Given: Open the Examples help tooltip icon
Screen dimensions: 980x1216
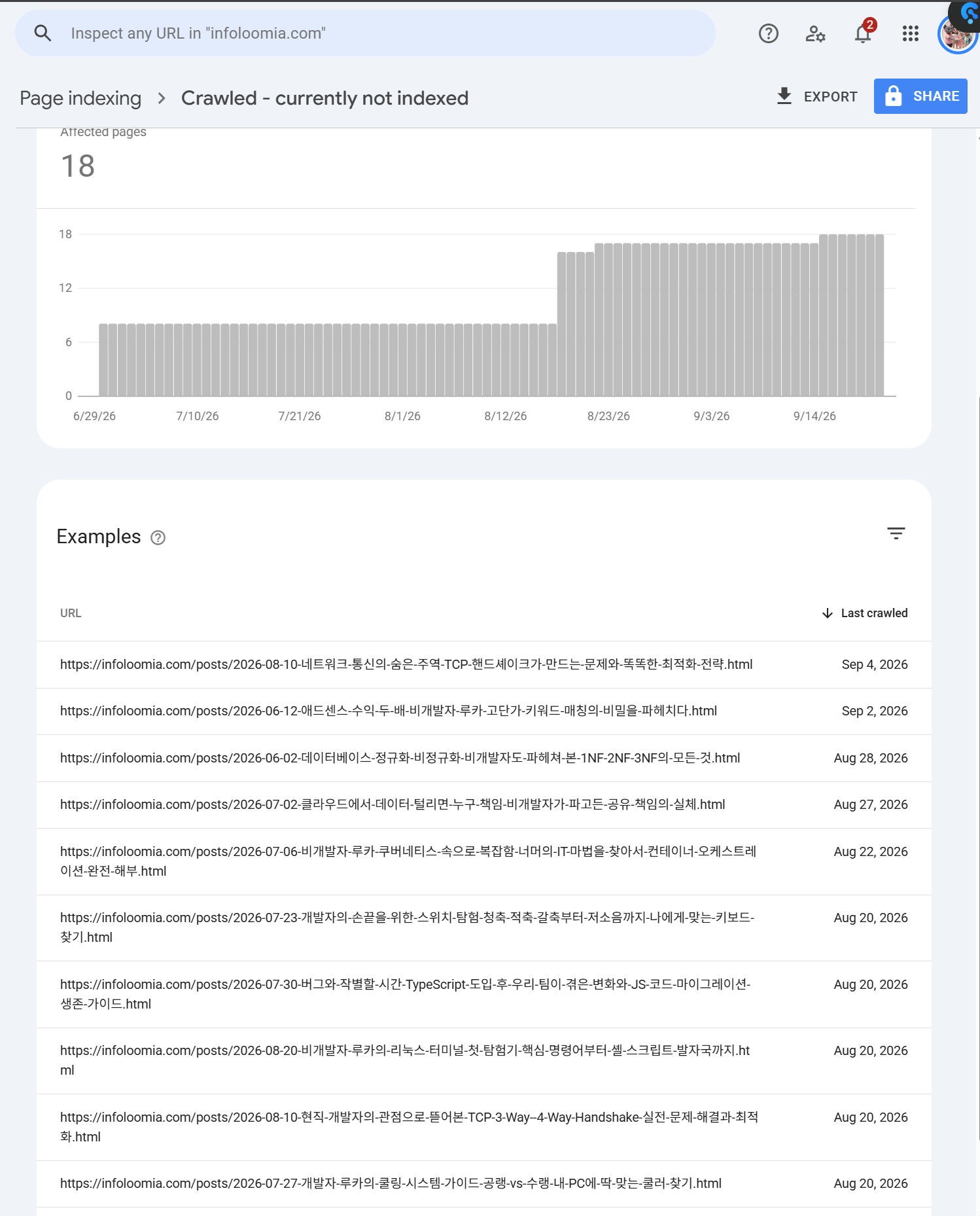Looking at the screenshot, I should pyautogui.click(x=158, y=538).
